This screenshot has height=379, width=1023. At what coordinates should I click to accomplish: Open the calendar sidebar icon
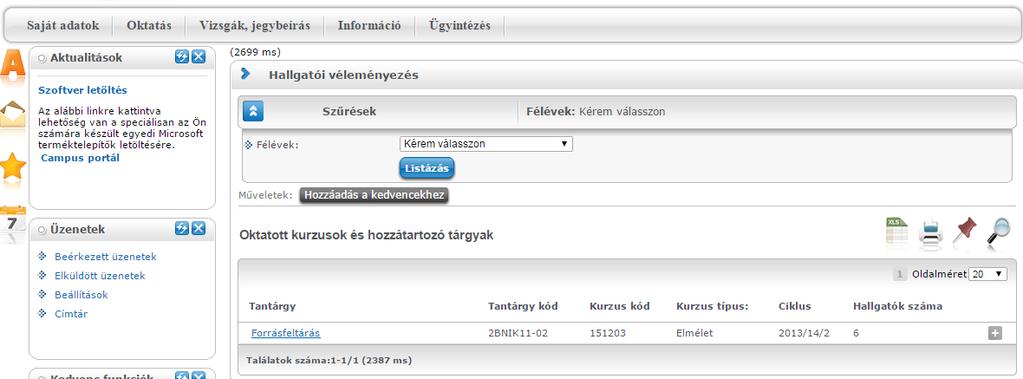(x=12, y=219)
